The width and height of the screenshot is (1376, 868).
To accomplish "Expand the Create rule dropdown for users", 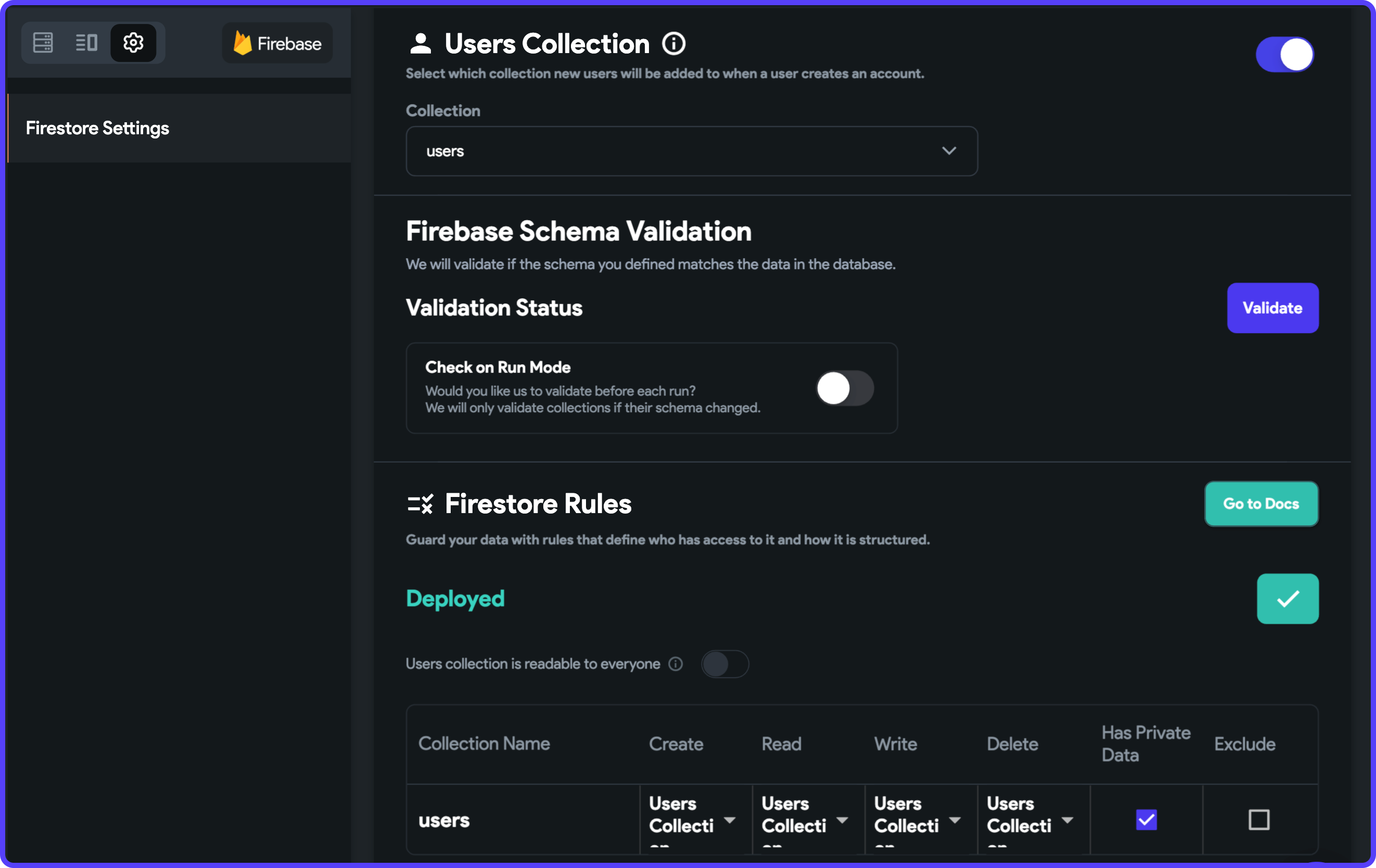I will [x=730, y=820].
